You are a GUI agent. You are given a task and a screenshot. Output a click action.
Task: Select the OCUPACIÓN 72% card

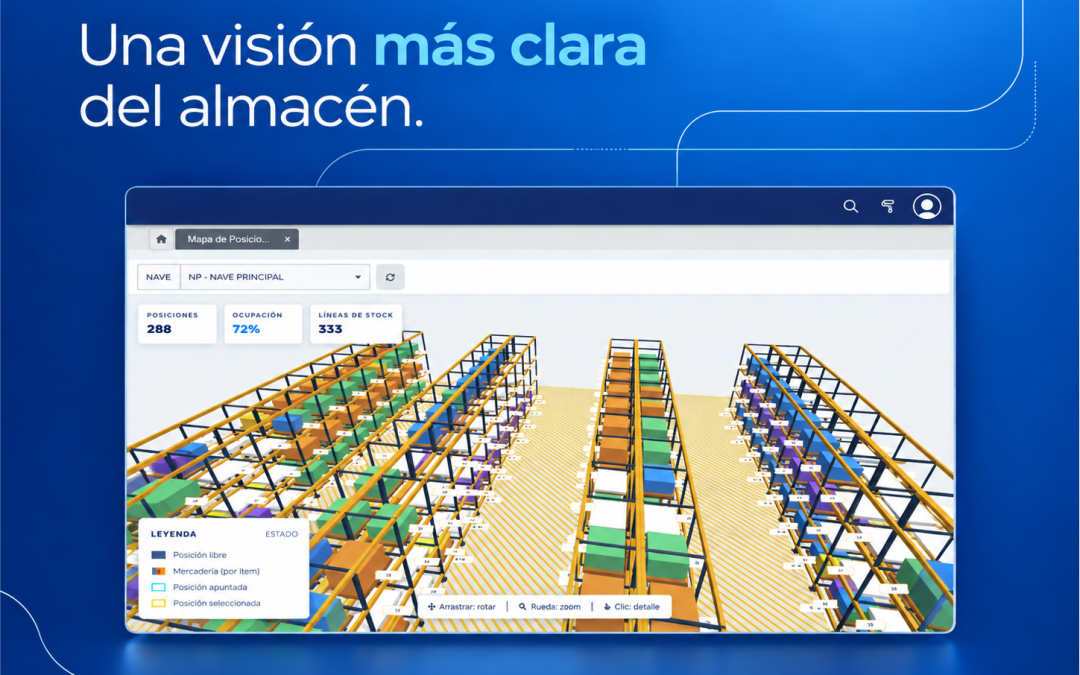pos(262,324)
